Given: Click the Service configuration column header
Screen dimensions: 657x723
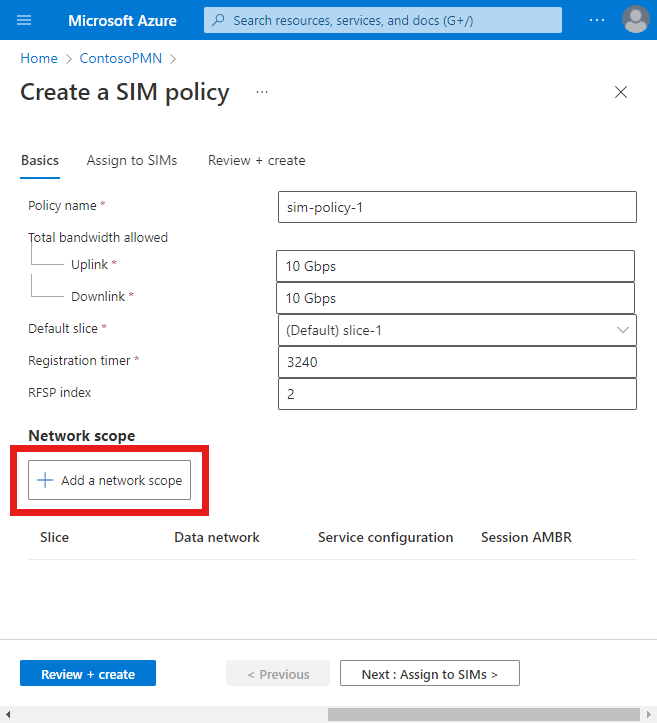Looking at the screenshot, I should click(x=385, y=537).
